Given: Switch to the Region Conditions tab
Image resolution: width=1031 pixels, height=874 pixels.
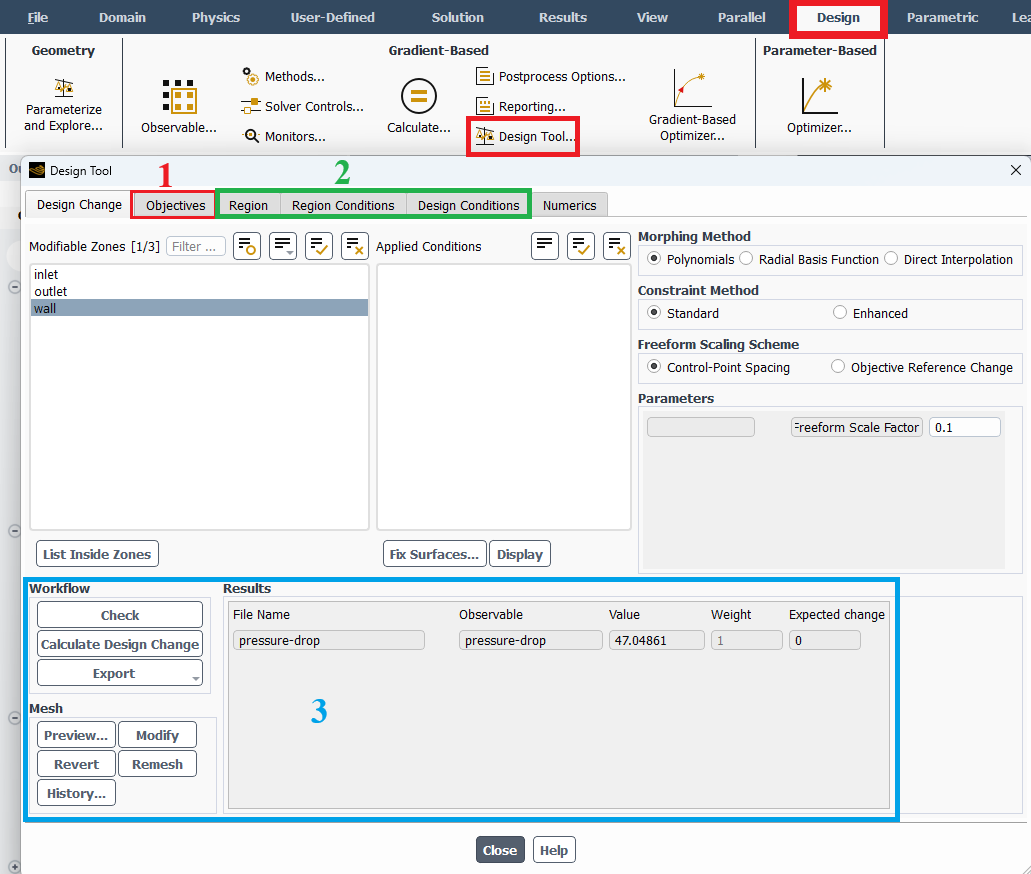Looking at the screenshot, I should click(343, 205).
